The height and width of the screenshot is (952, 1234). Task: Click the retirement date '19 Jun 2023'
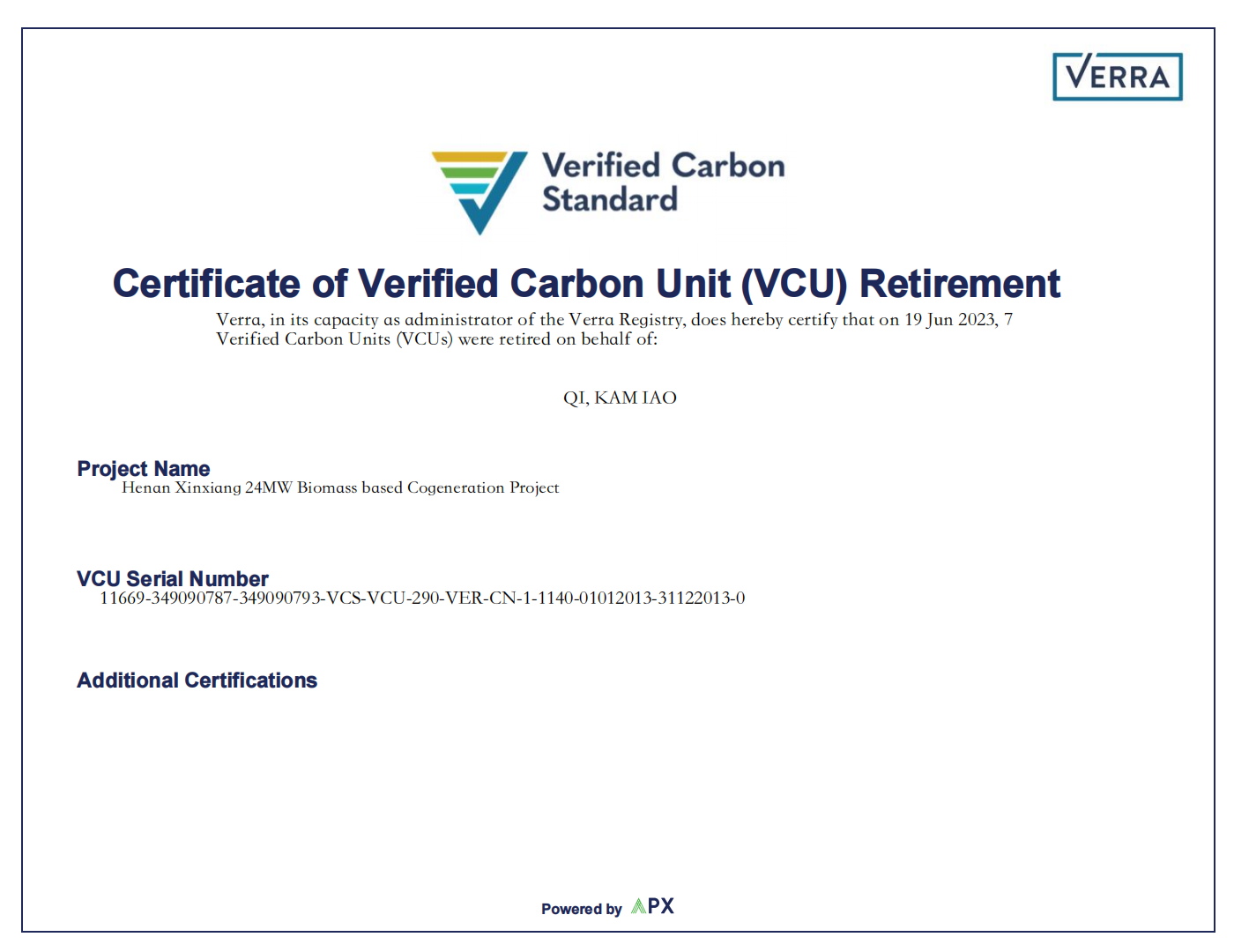pos(951,319)
